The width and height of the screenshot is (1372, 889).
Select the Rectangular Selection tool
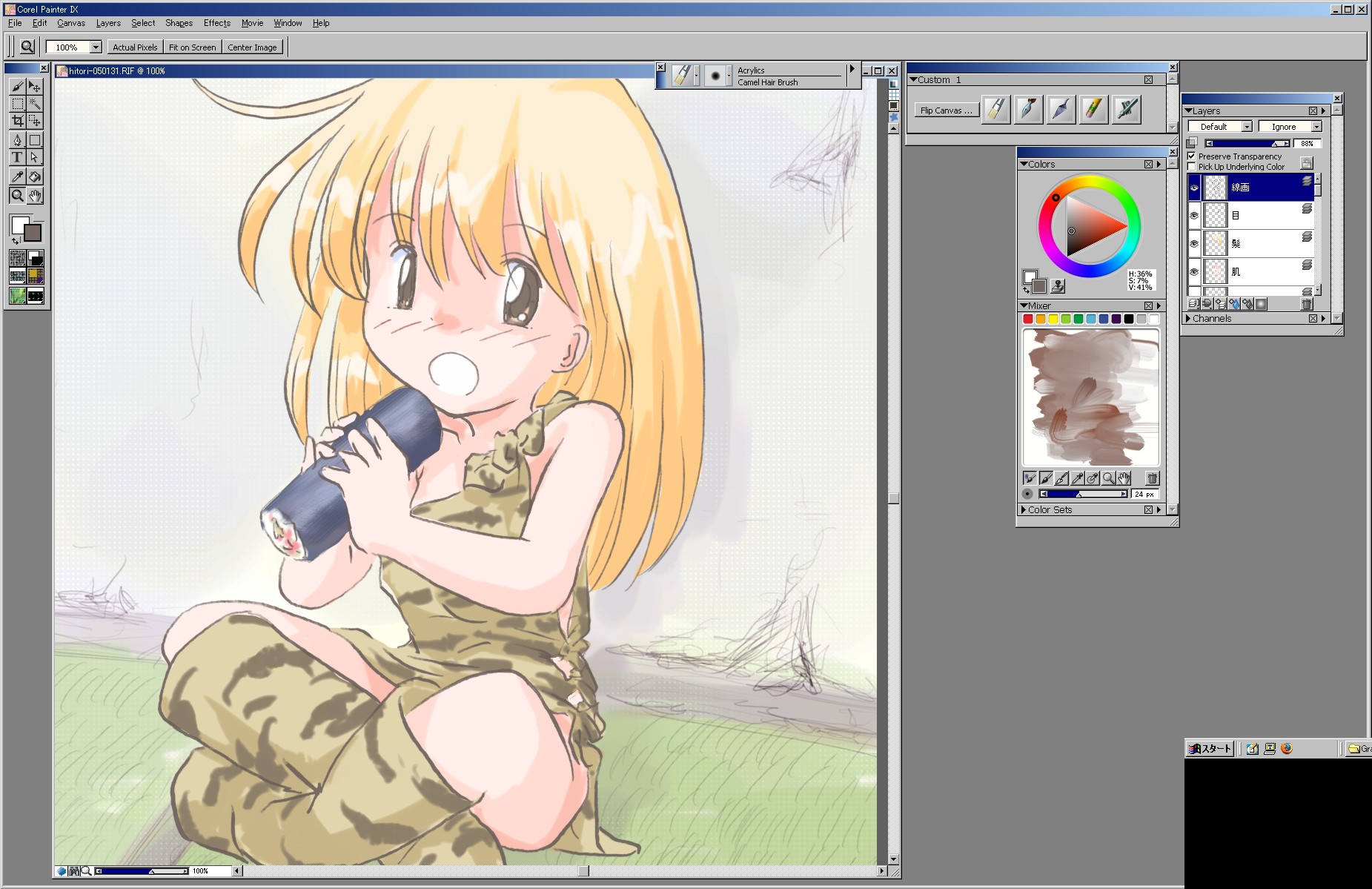[18, 104]
